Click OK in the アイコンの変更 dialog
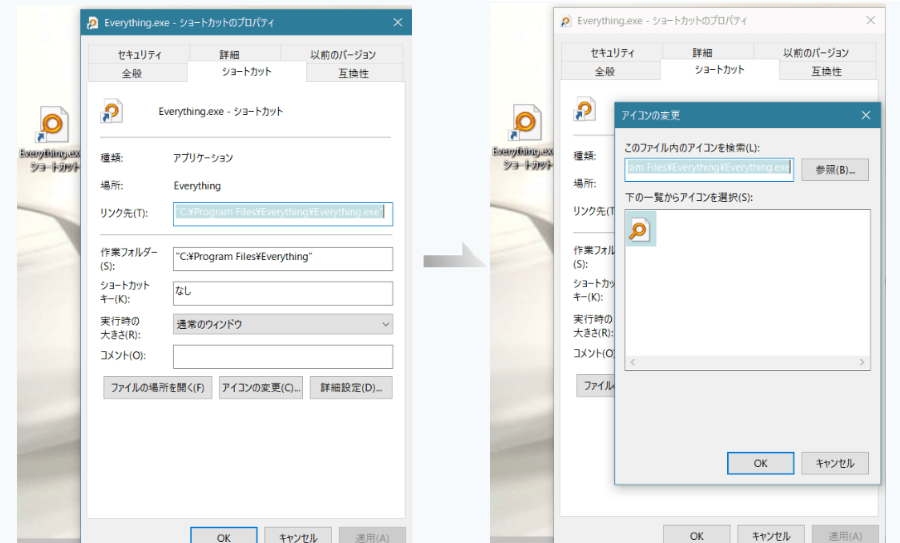Screen dimensions: 900x543 click(761, 463)
